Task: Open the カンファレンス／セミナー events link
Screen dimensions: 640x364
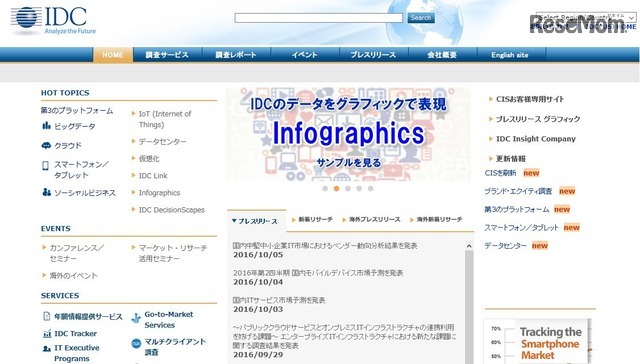Action: click(x=77, y=253)
